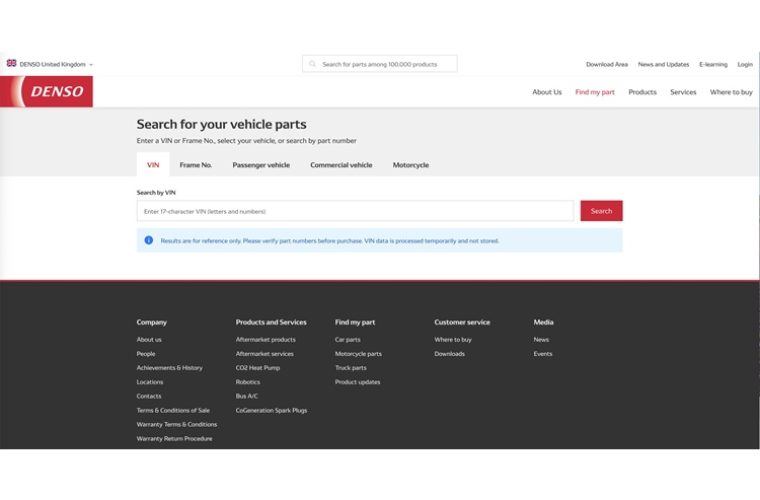
Task: Open Motorcycle parts footer link
Action: pos(358,354)
